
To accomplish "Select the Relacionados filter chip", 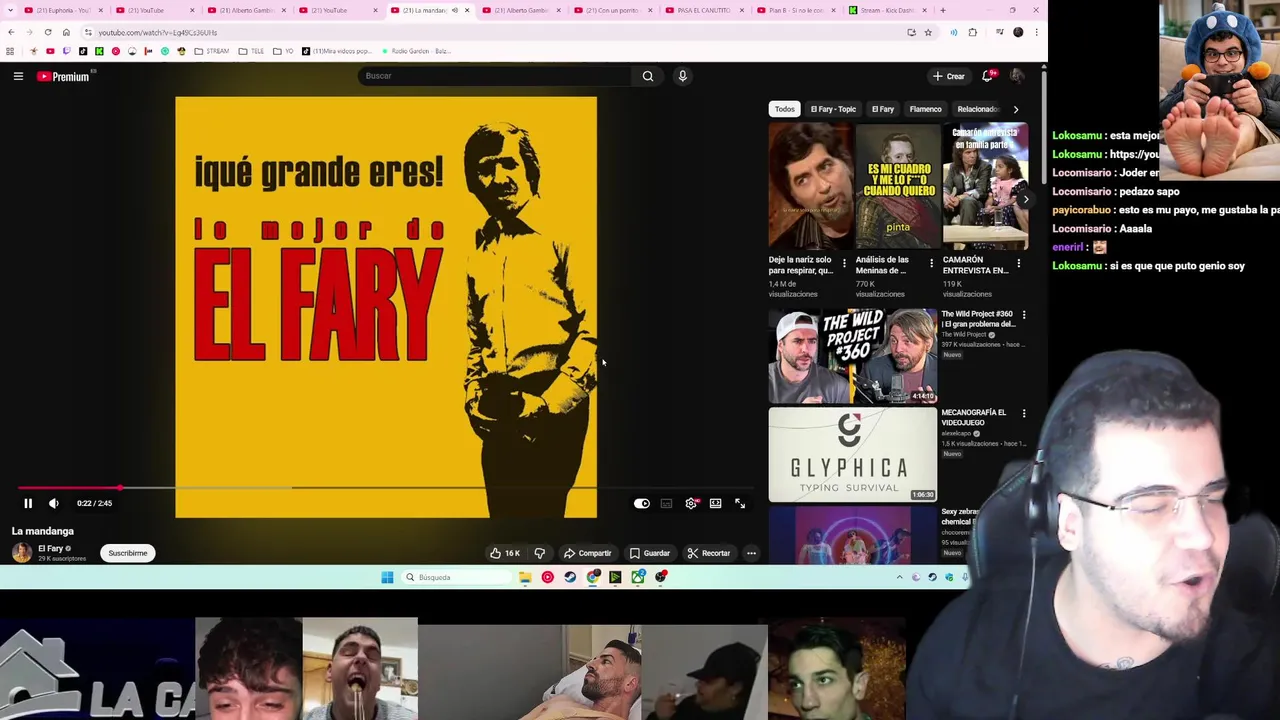I will click(x=978, y=109).
